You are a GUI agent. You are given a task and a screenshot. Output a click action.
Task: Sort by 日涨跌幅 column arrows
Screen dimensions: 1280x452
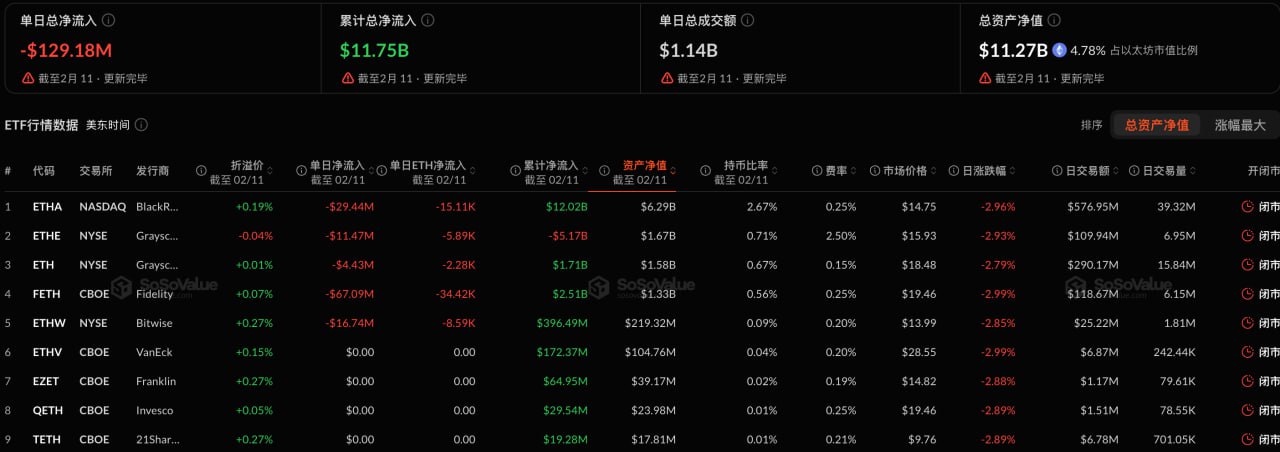(x=1014, y=171)
